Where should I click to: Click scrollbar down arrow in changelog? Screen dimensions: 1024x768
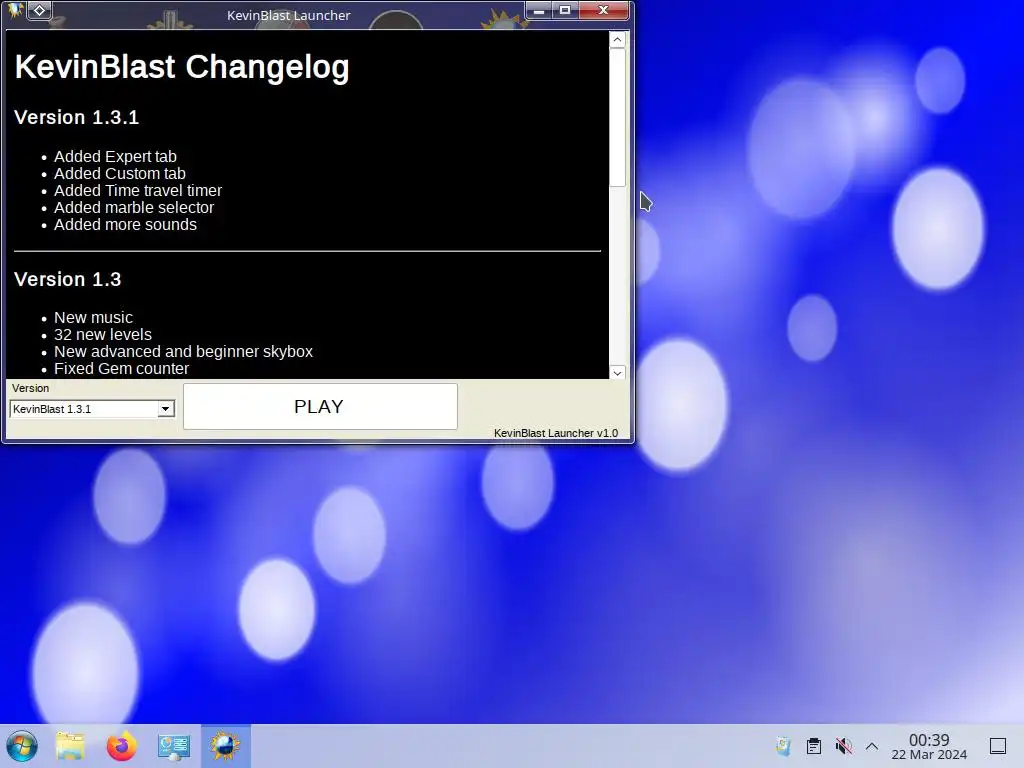pos(617,373)
